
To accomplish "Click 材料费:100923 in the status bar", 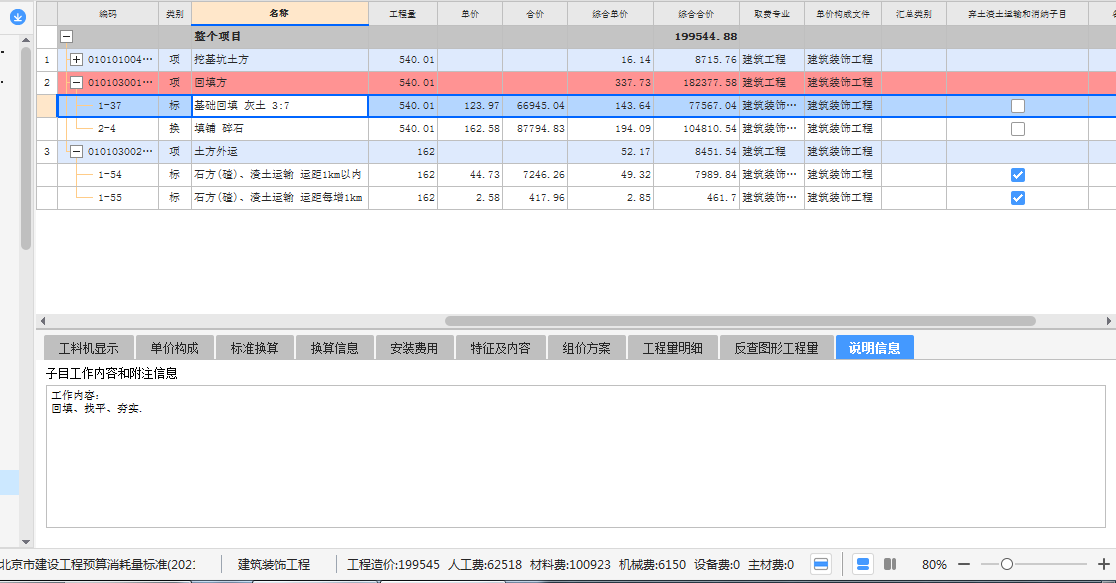I will click(x=570, y=564).
